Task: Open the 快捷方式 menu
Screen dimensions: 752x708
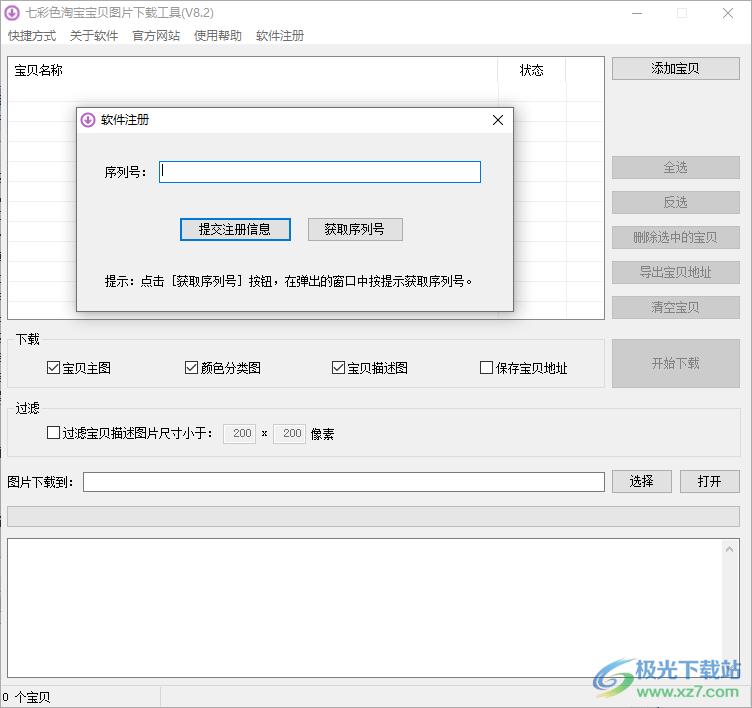Action: (x=32, y=36)
